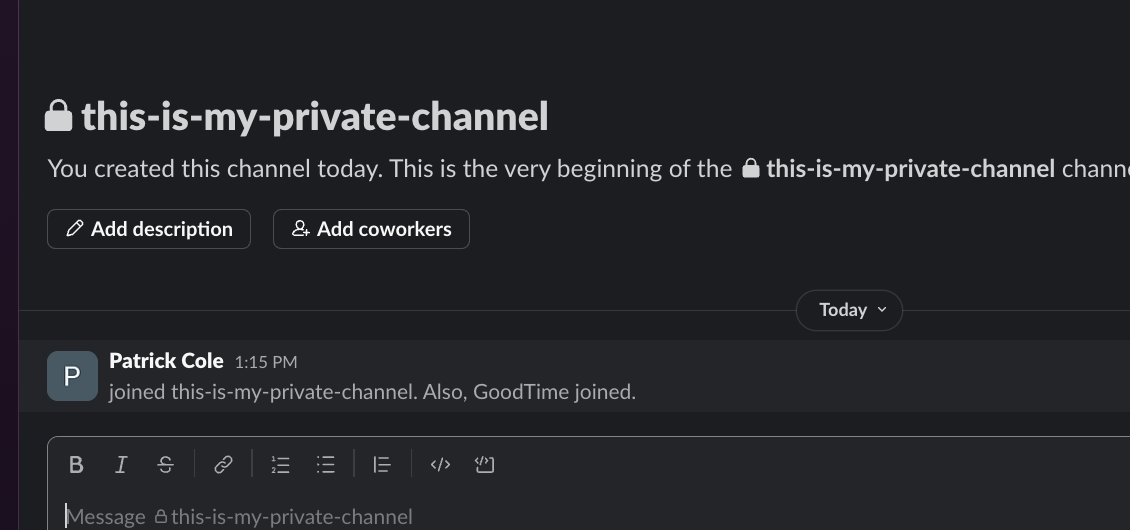Image resolution: width=1130 pixels, height=530 pixels.
Task: Click the 1:15 PM message timestamp
Action: pos(266,362)
